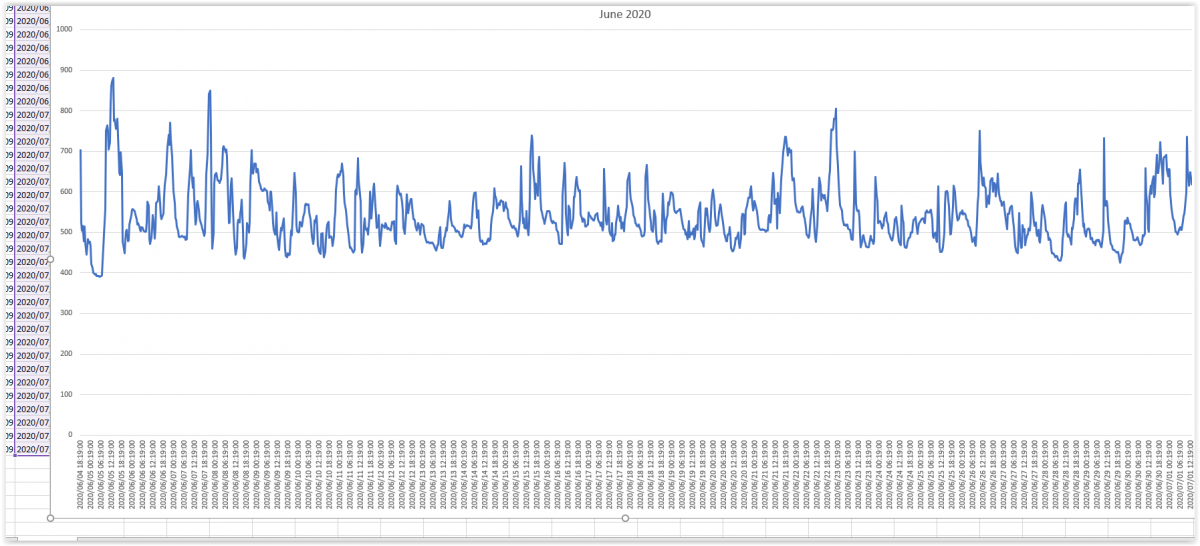Click the chart's left-middle resize handle

coord(50,260)
